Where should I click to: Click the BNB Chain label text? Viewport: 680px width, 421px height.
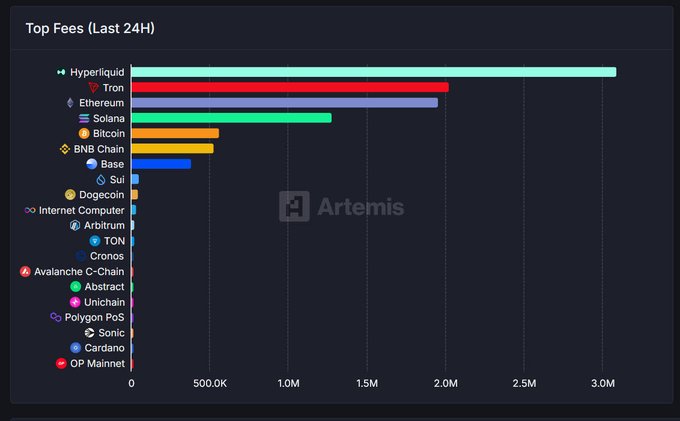[99, 149]
